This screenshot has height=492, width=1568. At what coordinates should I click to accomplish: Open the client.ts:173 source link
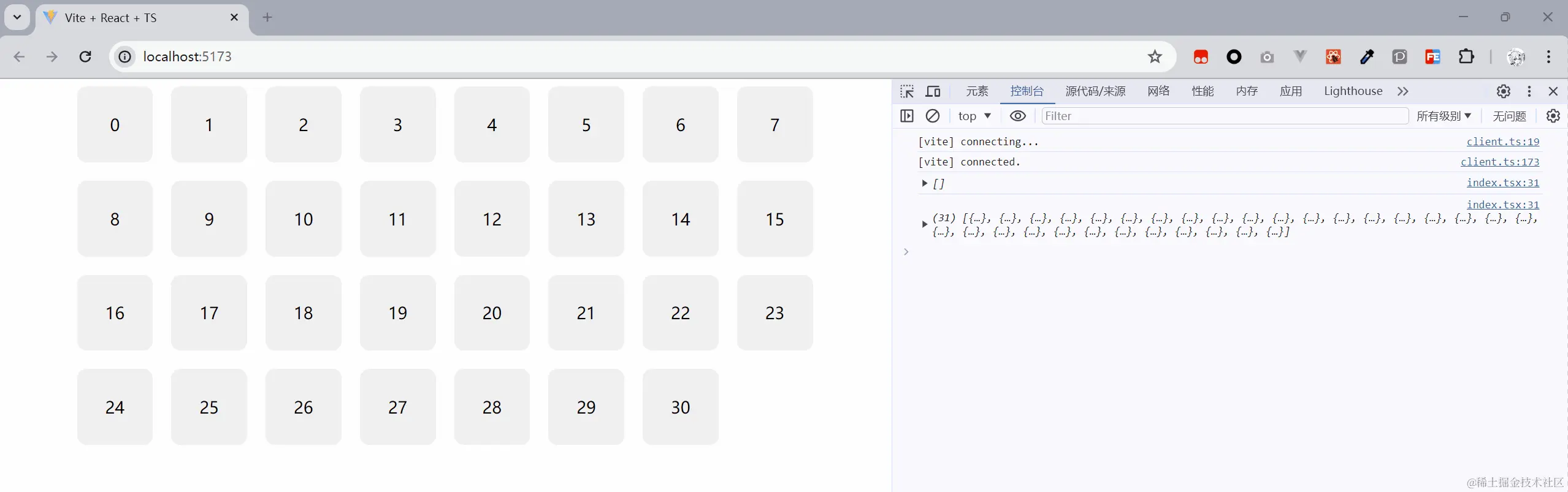click(x=1499, y=162)
